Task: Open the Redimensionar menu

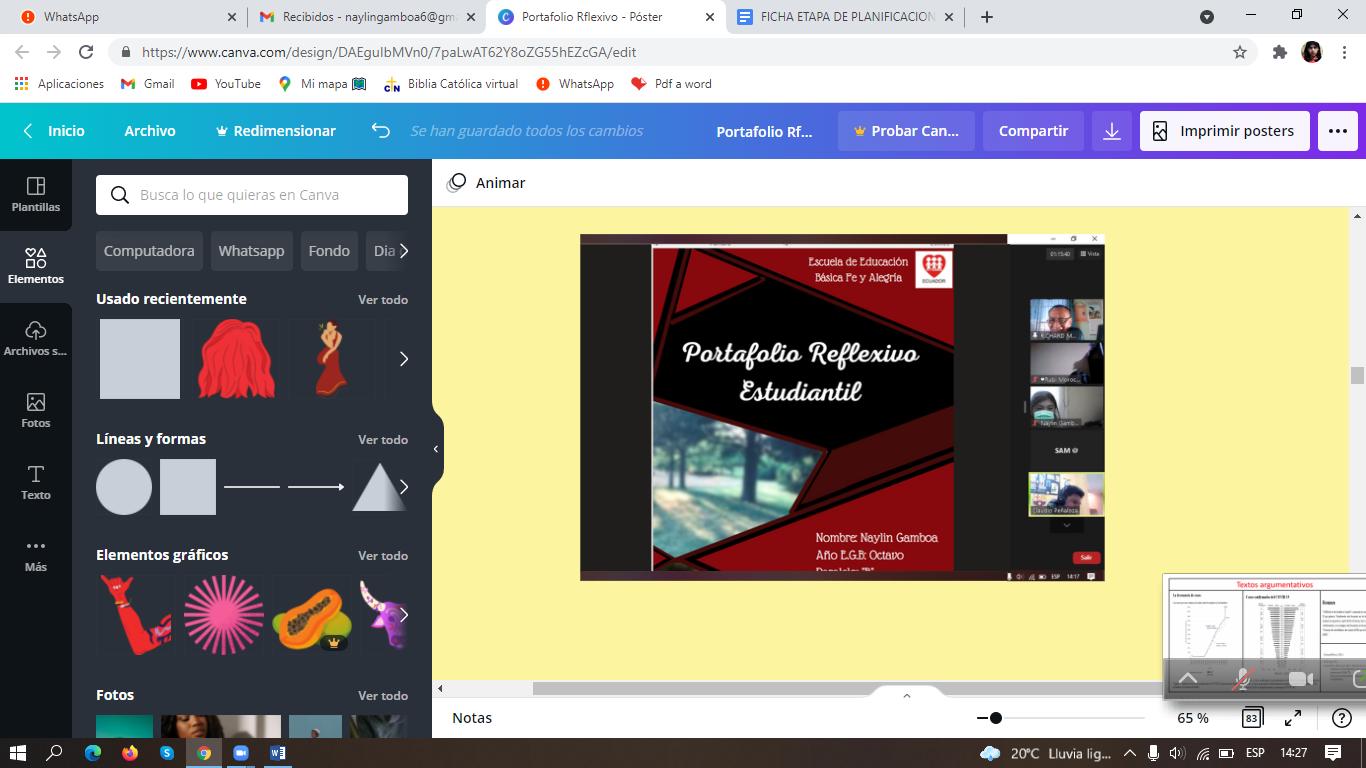Action: pyautogui.click(x=276, y=131)
